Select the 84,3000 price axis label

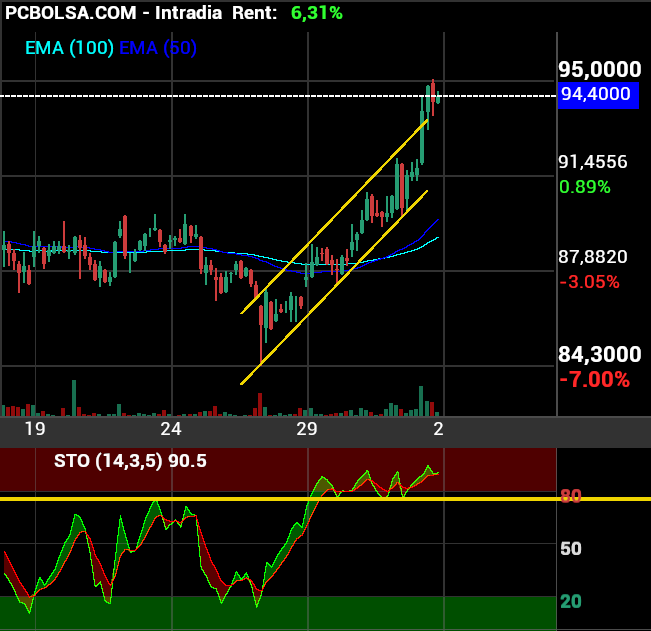click(599, 354)
